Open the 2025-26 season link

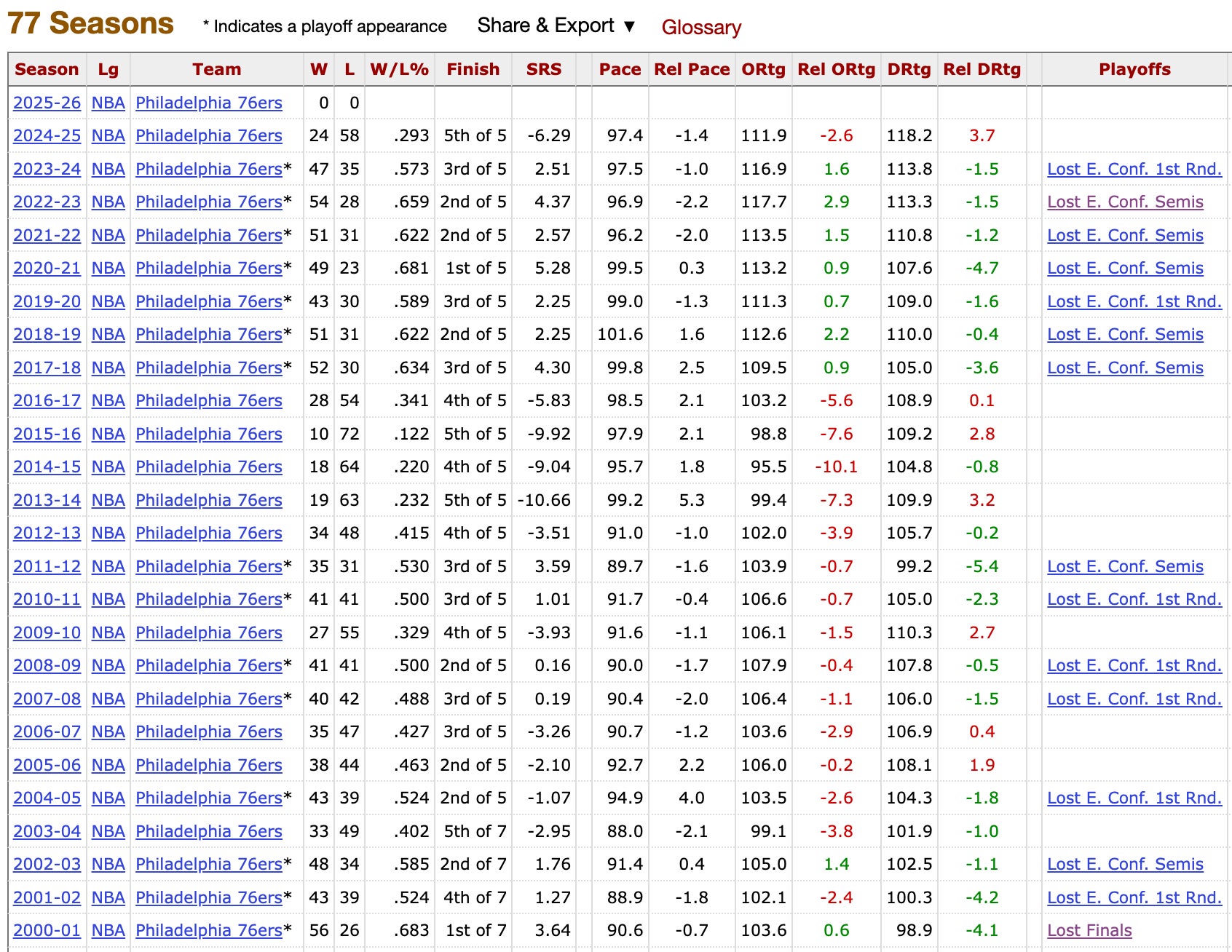click(x=47, y=103)
